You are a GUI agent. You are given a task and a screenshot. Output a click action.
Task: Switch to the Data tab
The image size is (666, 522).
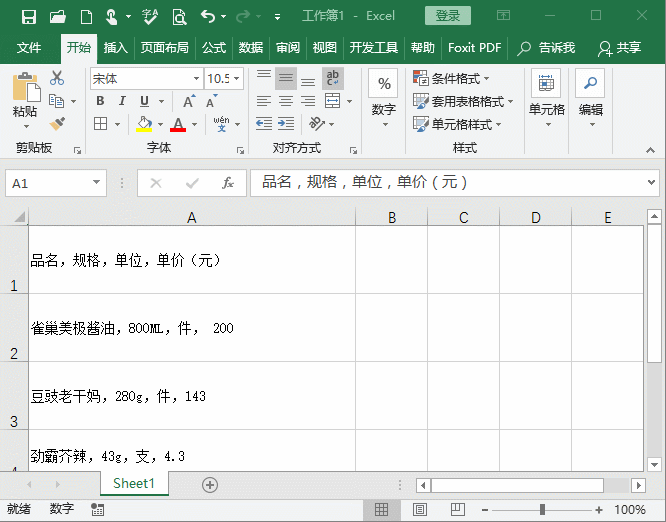(251, 48)
